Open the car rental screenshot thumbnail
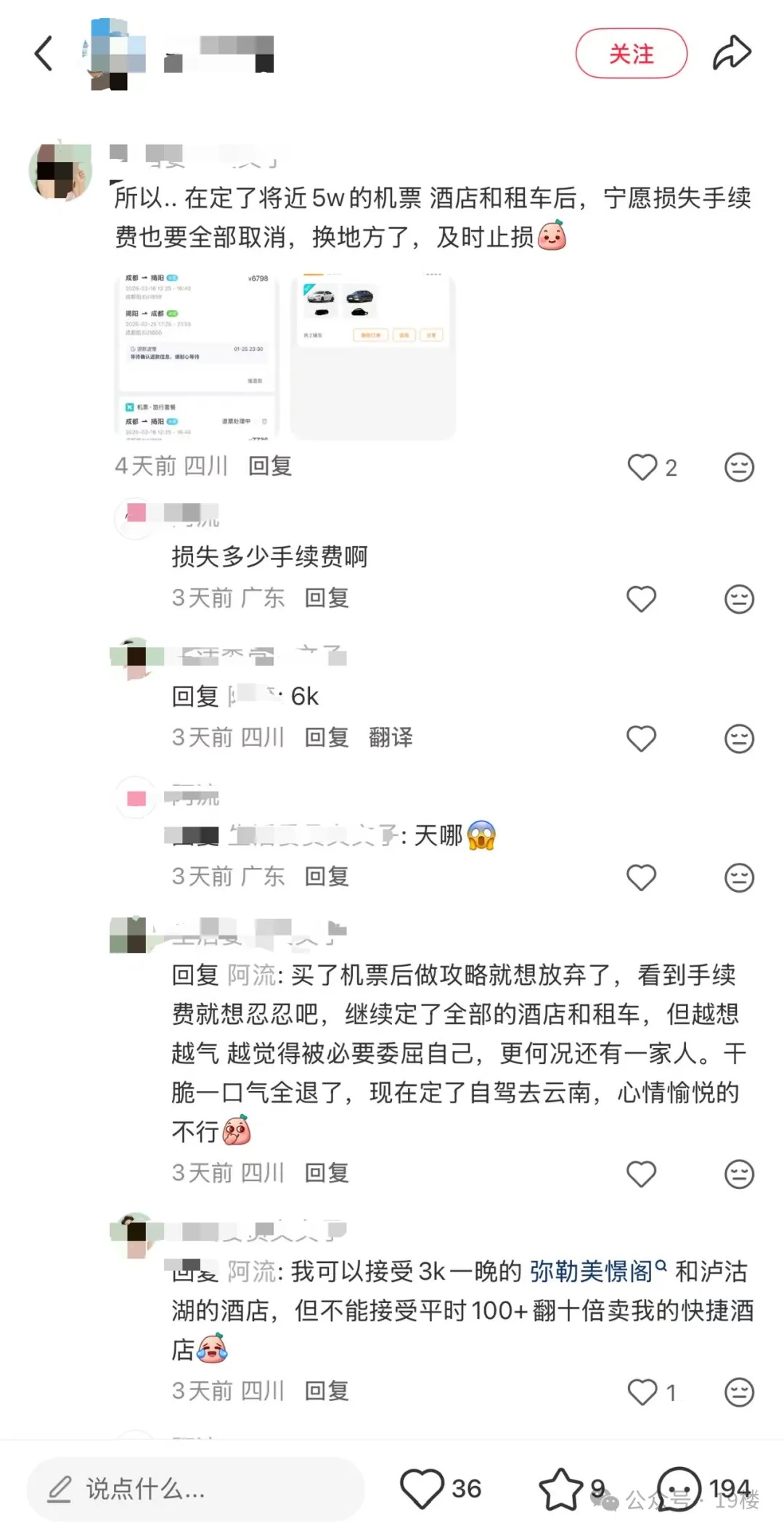Viewport: 784px width, 1531px height. (x=373, y=356)
